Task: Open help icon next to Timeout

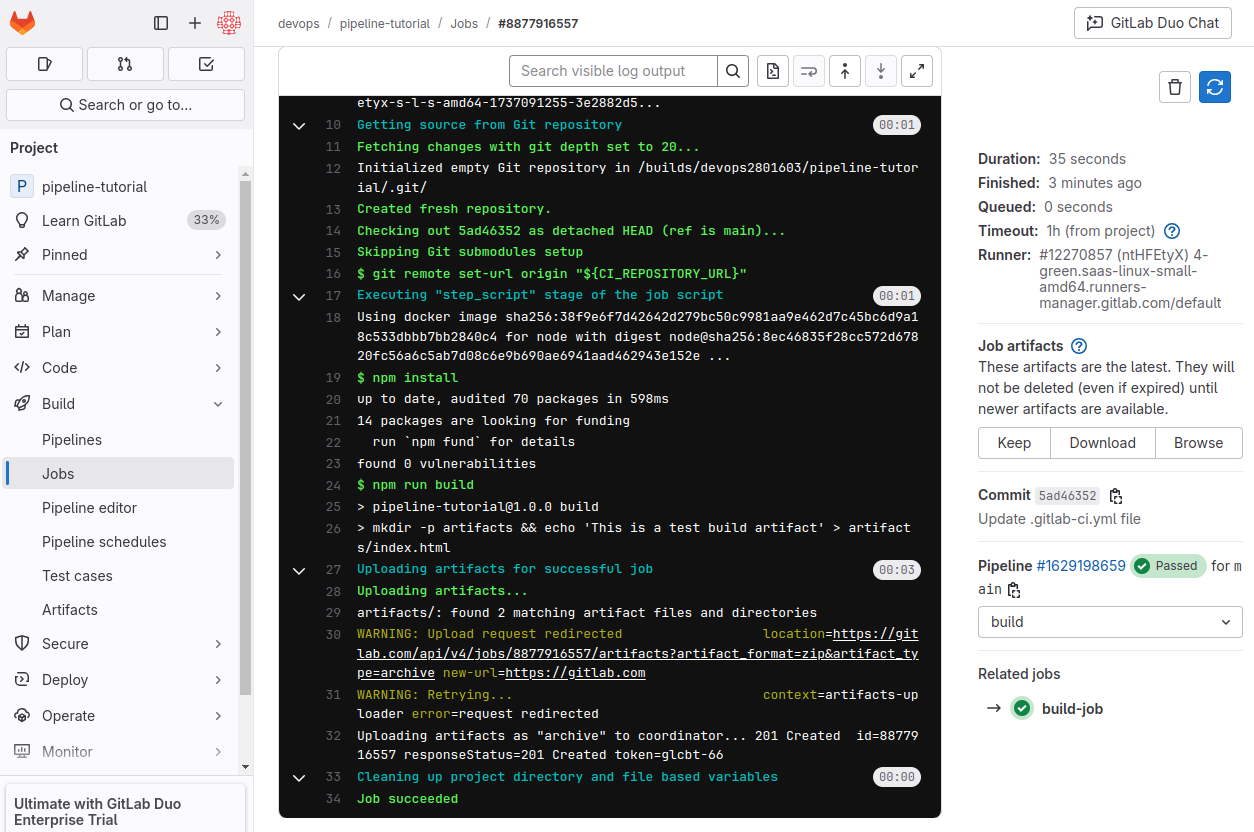Action: pos(1172,231)
